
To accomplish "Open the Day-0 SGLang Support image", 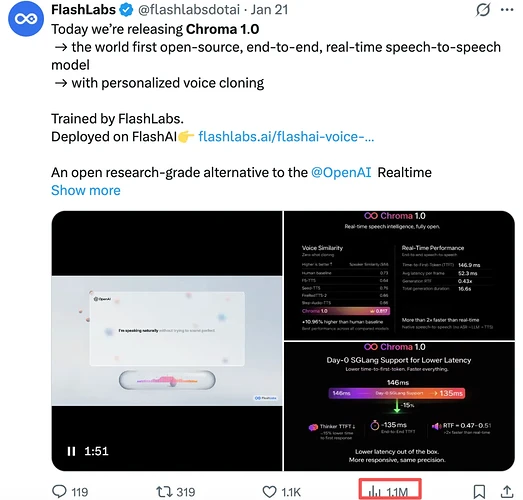I will pos(399,407).
